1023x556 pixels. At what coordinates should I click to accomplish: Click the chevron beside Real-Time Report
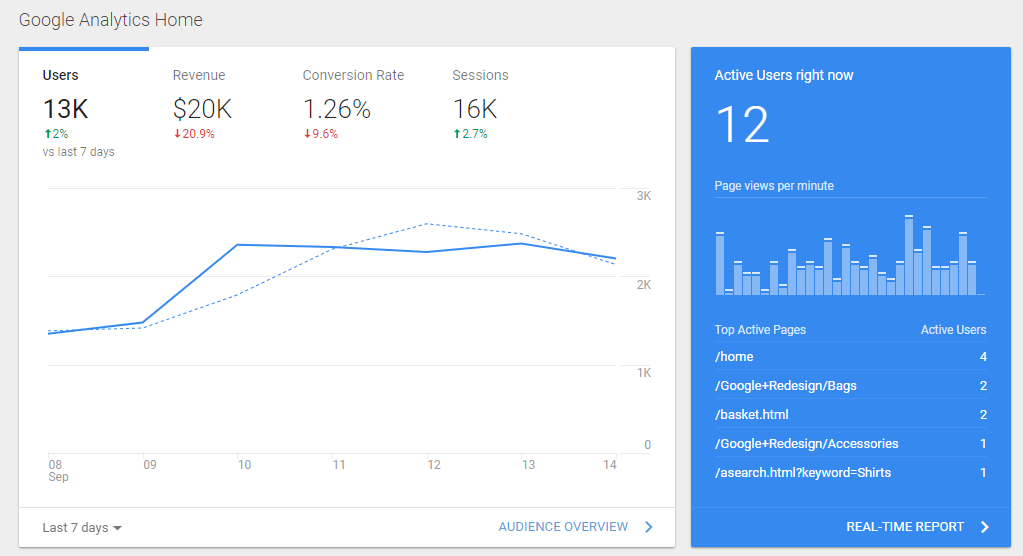point(985,527)
